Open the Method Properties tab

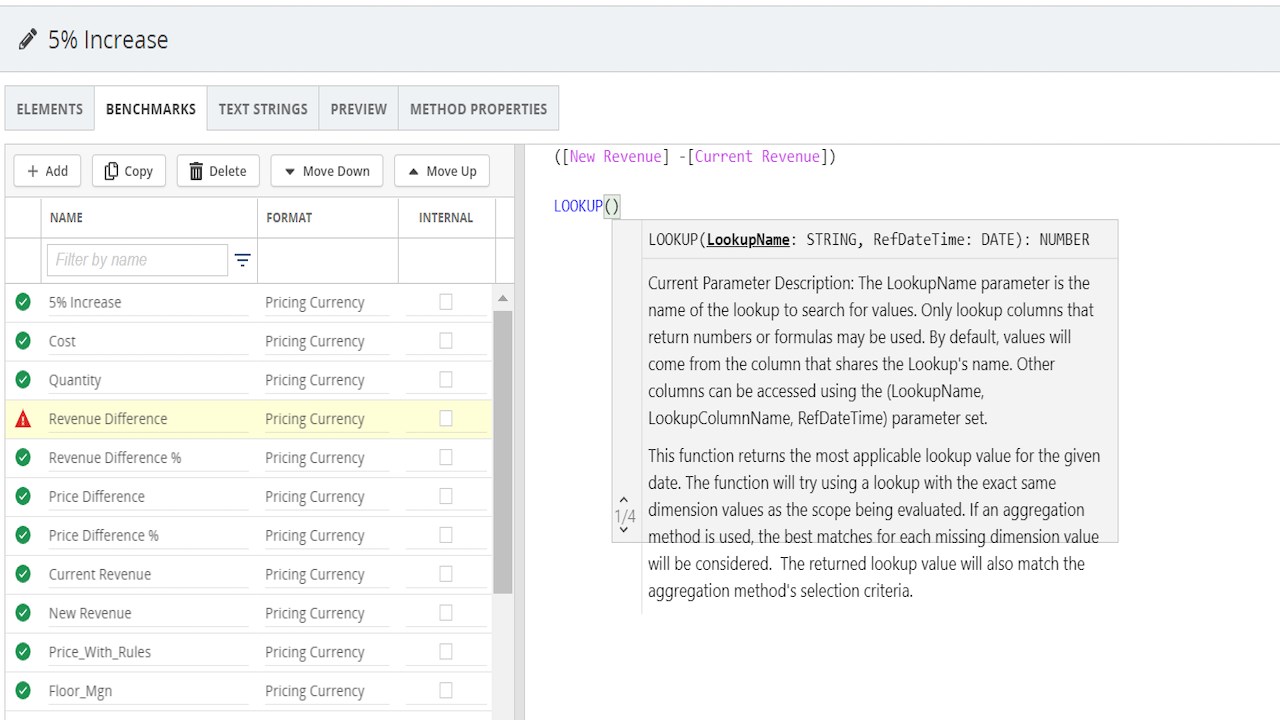click(x=478, y=109)
